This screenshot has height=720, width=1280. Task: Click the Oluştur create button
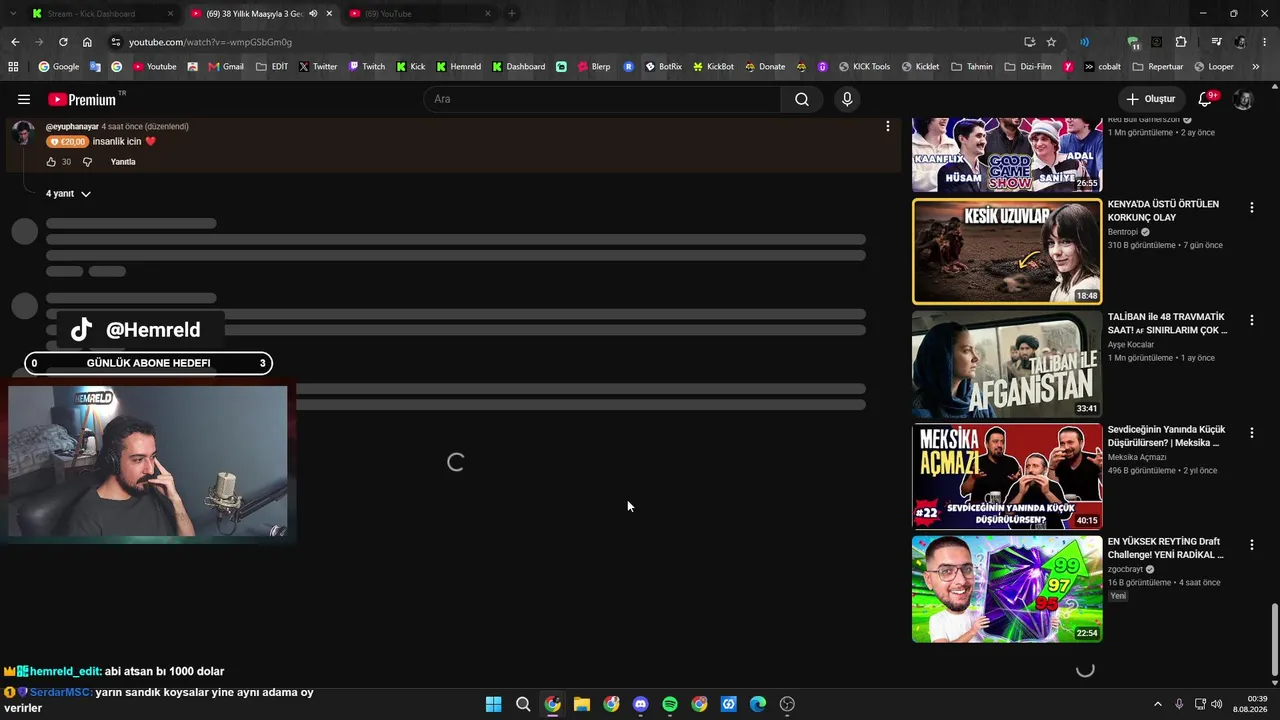click(1150, 99)
